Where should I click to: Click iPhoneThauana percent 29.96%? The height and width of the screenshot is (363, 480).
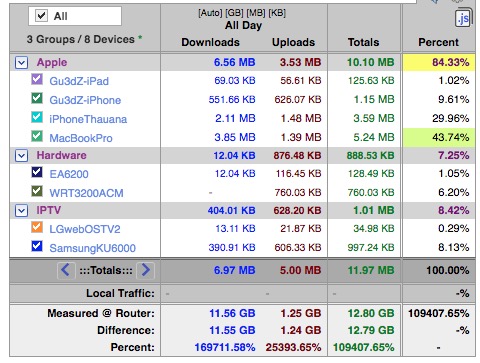451,118
